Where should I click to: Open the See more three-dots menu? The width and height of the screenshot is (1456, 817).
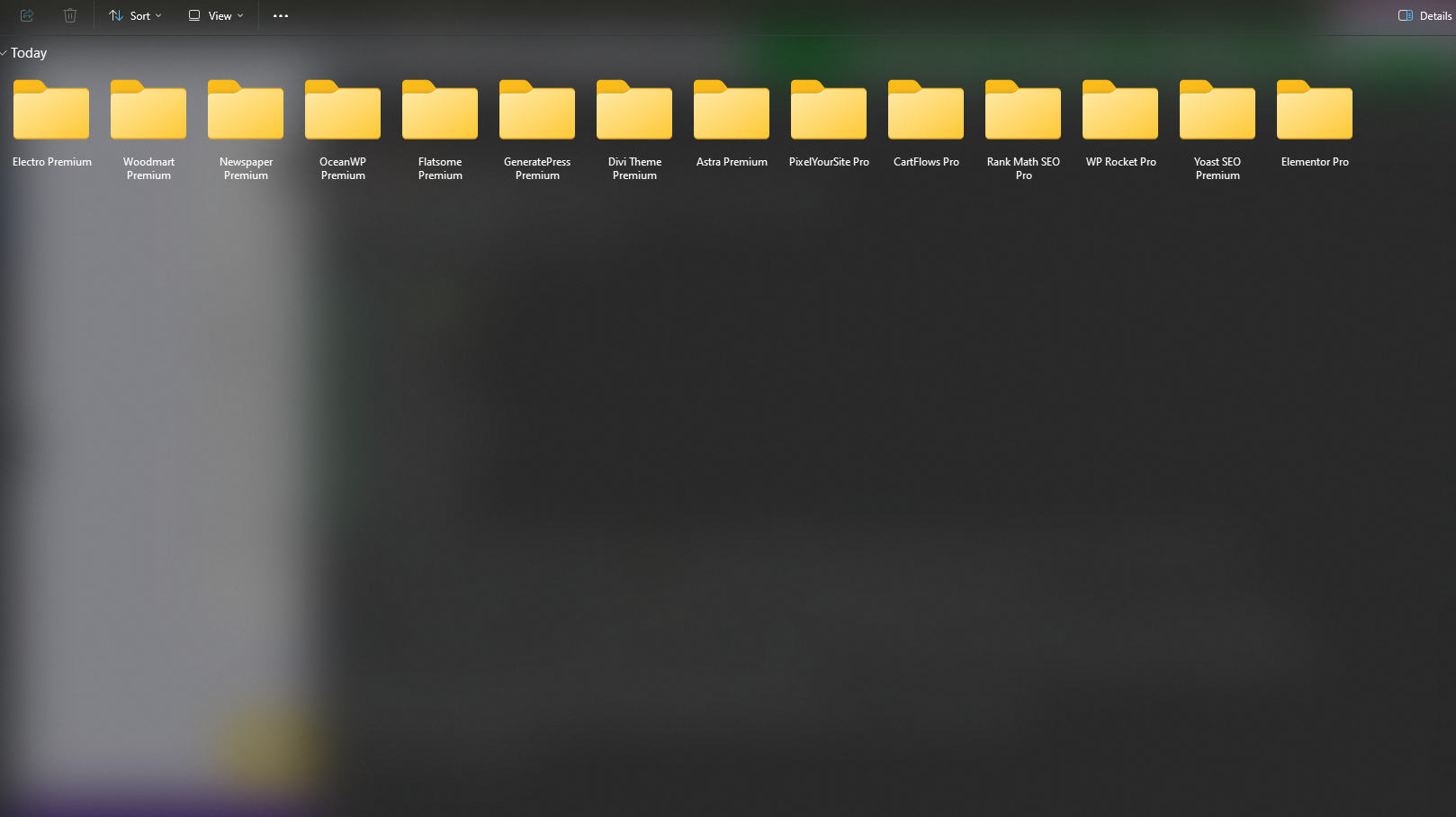[x=281, y=15]
